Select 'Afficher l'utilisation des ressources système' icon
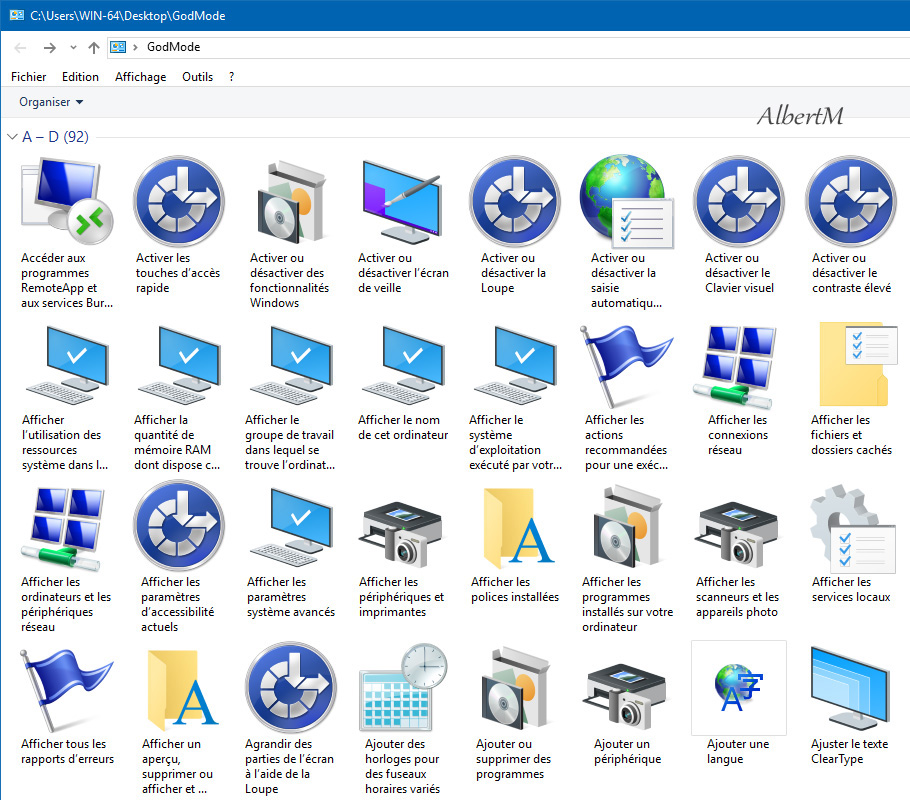The image size is (910, 800). click(x=67, y=365)
